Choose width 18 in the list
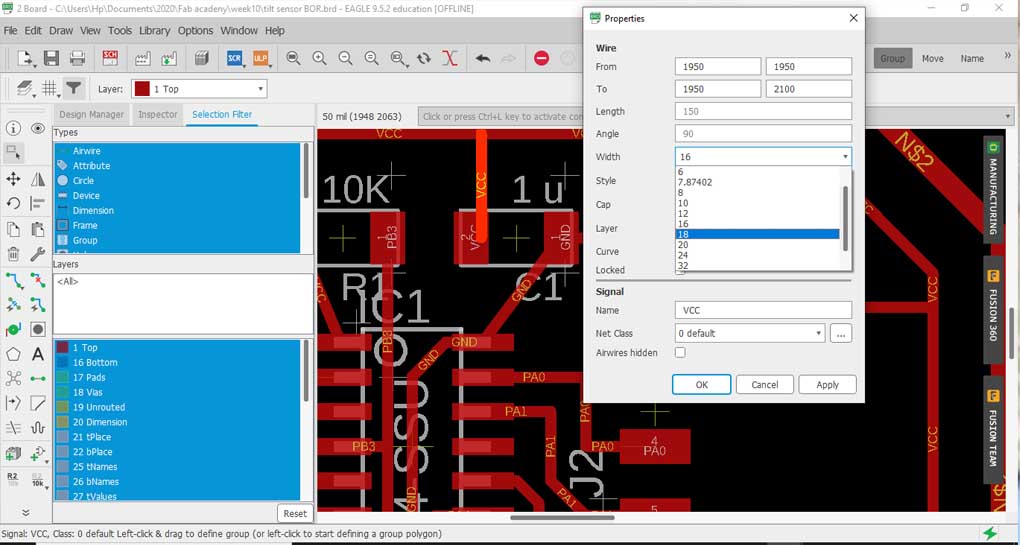The height and width of the screenshot is (545, 1020). coord(758,234)
